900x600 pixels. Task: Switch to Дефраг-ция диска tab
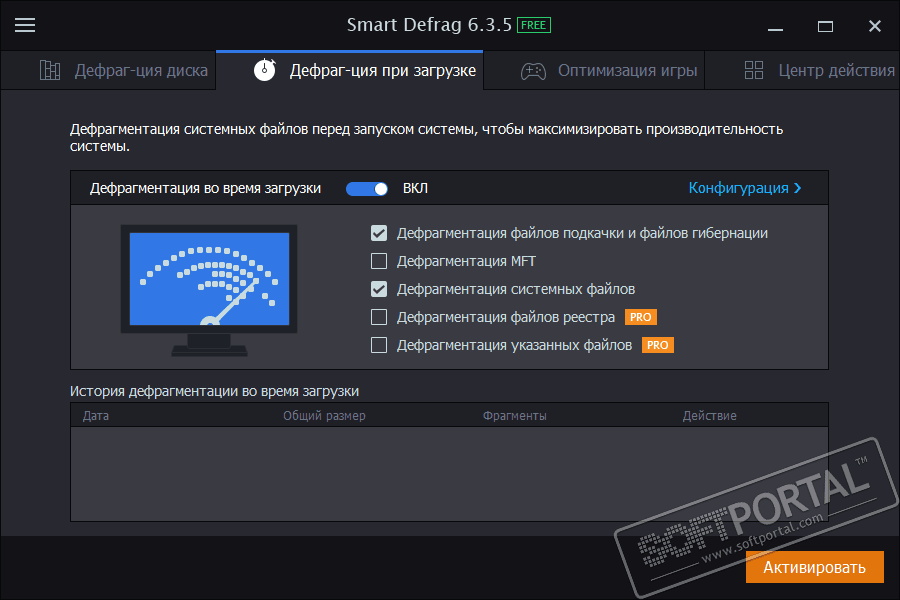tap(108, 70)
